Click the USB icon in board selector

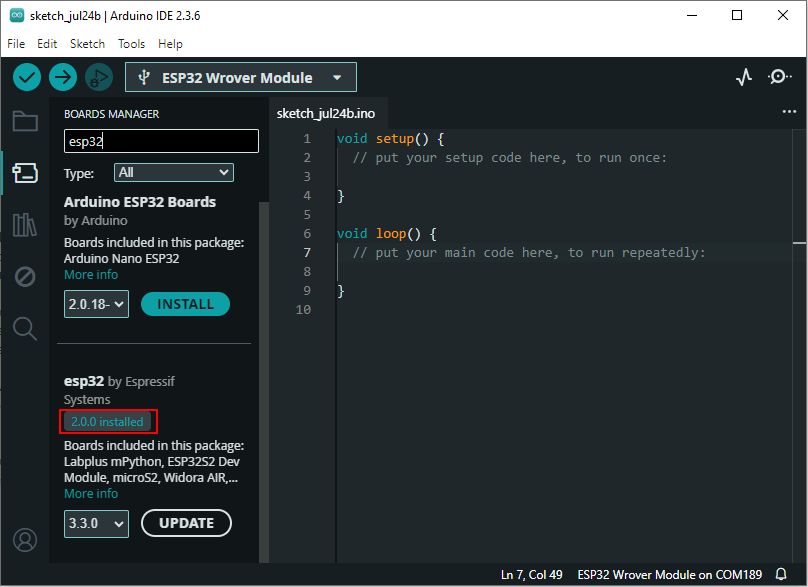click(144, 77)
